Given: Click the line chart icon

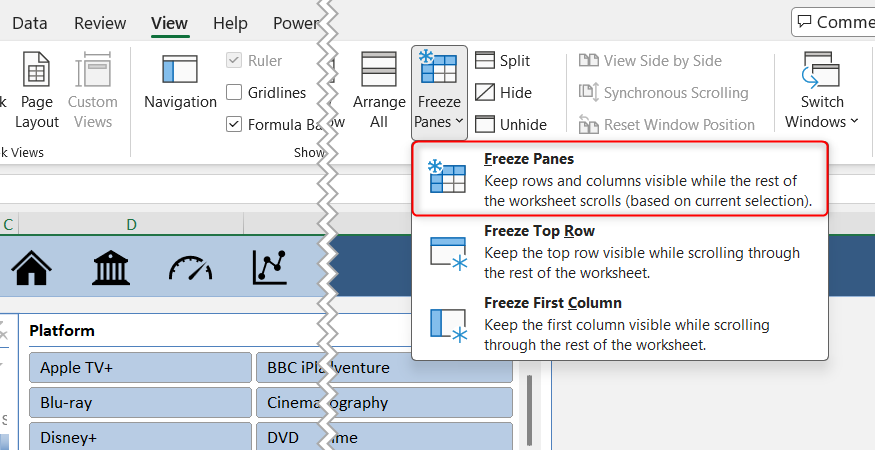Looking at the screenshot, I should tap(270, 267).
